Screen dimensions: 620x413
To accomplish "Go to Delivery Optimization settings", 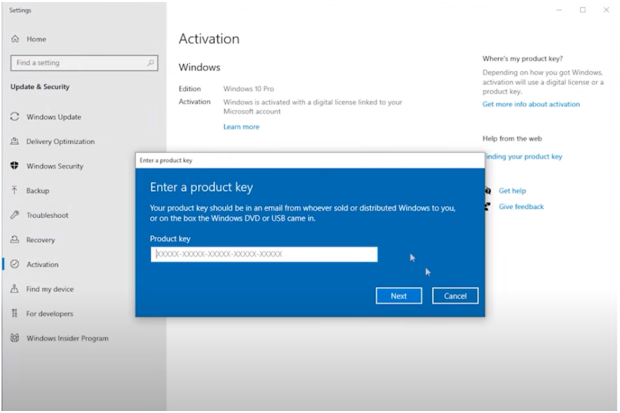I will (60, 142).
